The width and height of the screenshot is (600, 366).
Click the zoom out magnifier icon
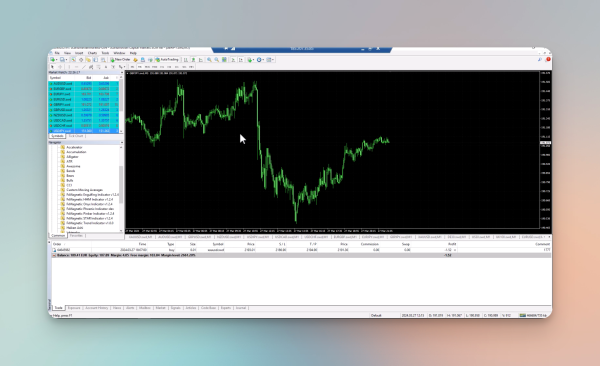coord(217,60)
